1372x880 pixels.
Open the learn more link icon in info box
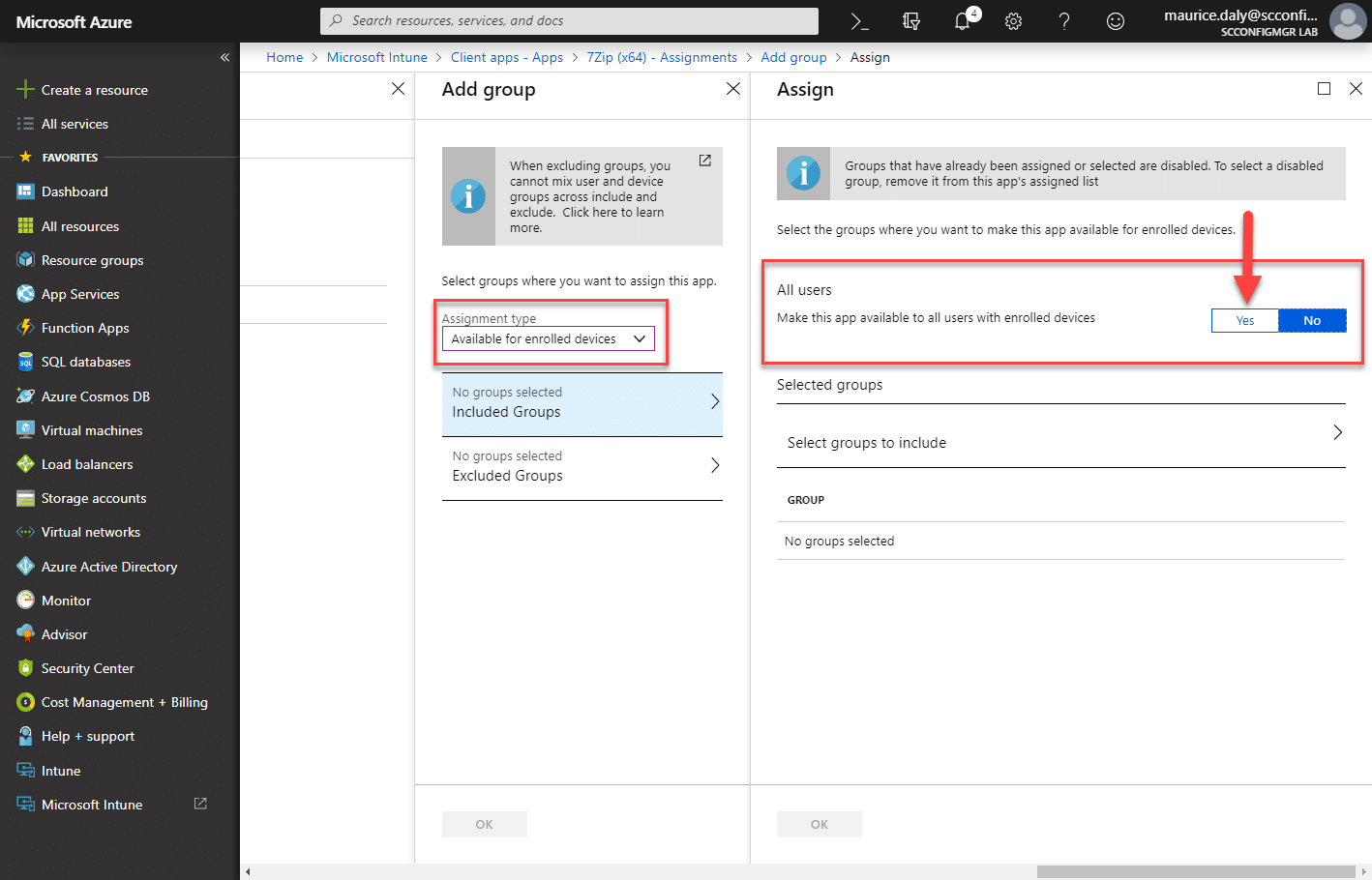[705, 161]
